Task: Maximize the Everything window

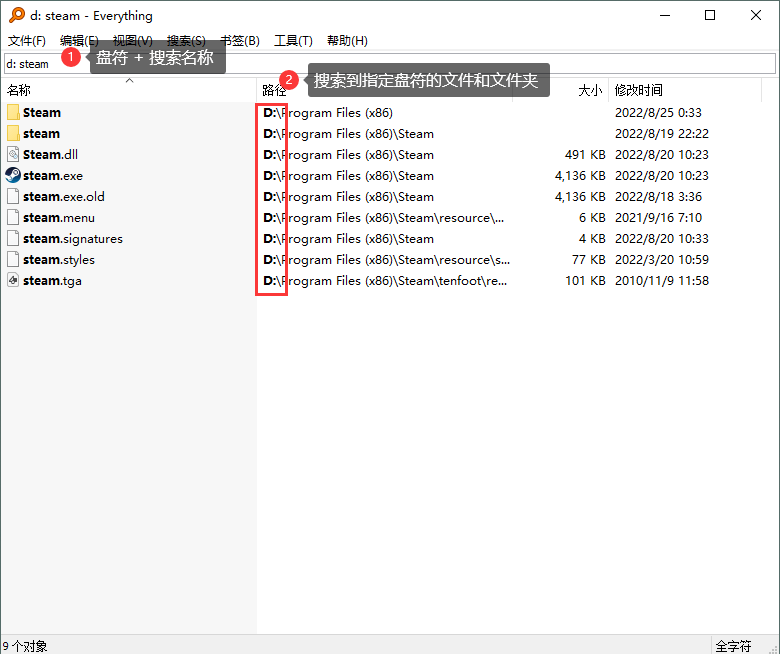Action: [710, 15]
